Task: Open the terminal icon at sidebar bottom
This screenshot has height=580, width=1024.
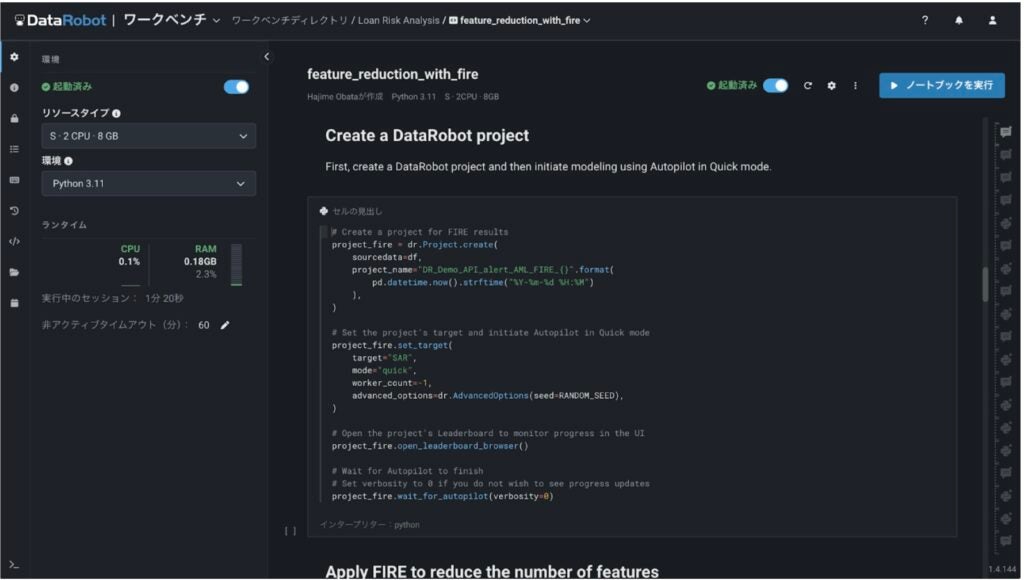Action: [x=14, y=565]
